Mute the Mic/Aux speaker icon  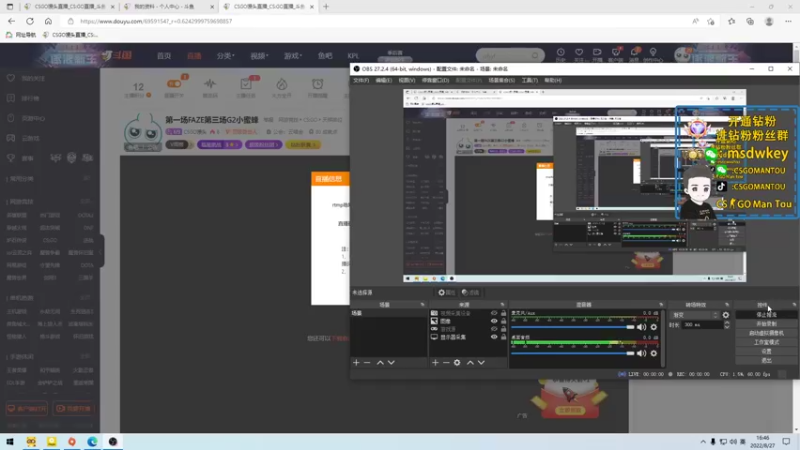pos(641,327)
